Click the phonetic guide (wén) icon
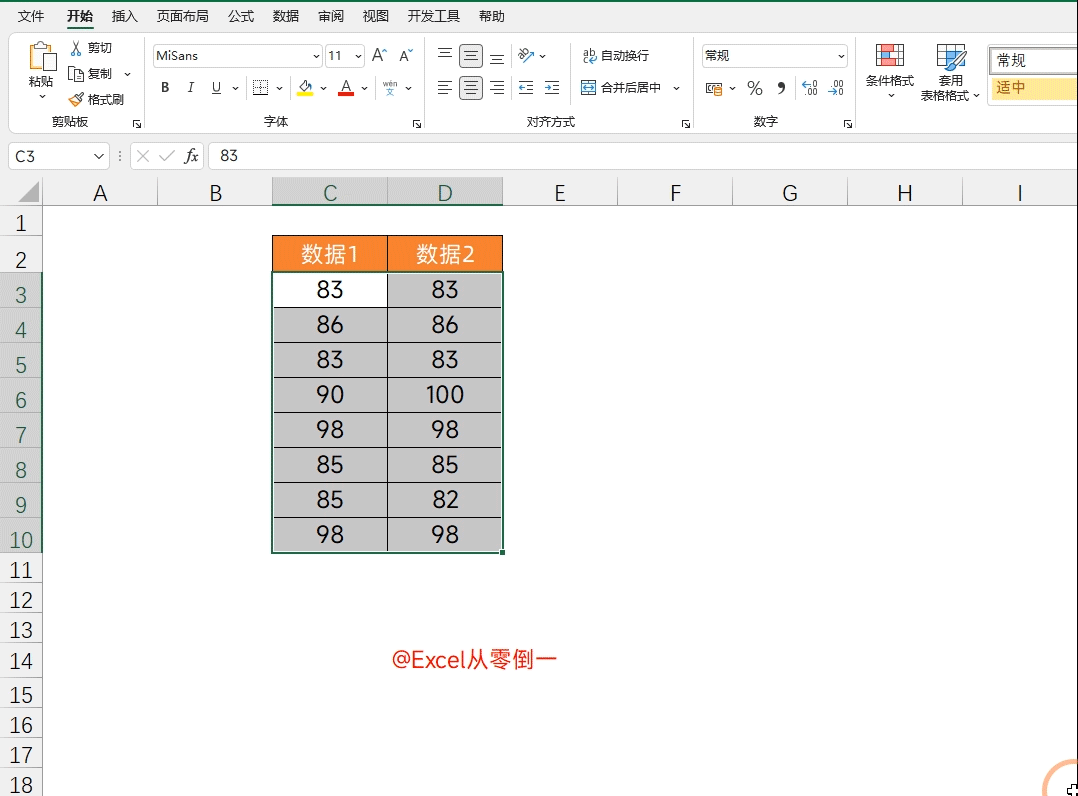Screen dimensions: 1078x796 (x=390, y=87)
